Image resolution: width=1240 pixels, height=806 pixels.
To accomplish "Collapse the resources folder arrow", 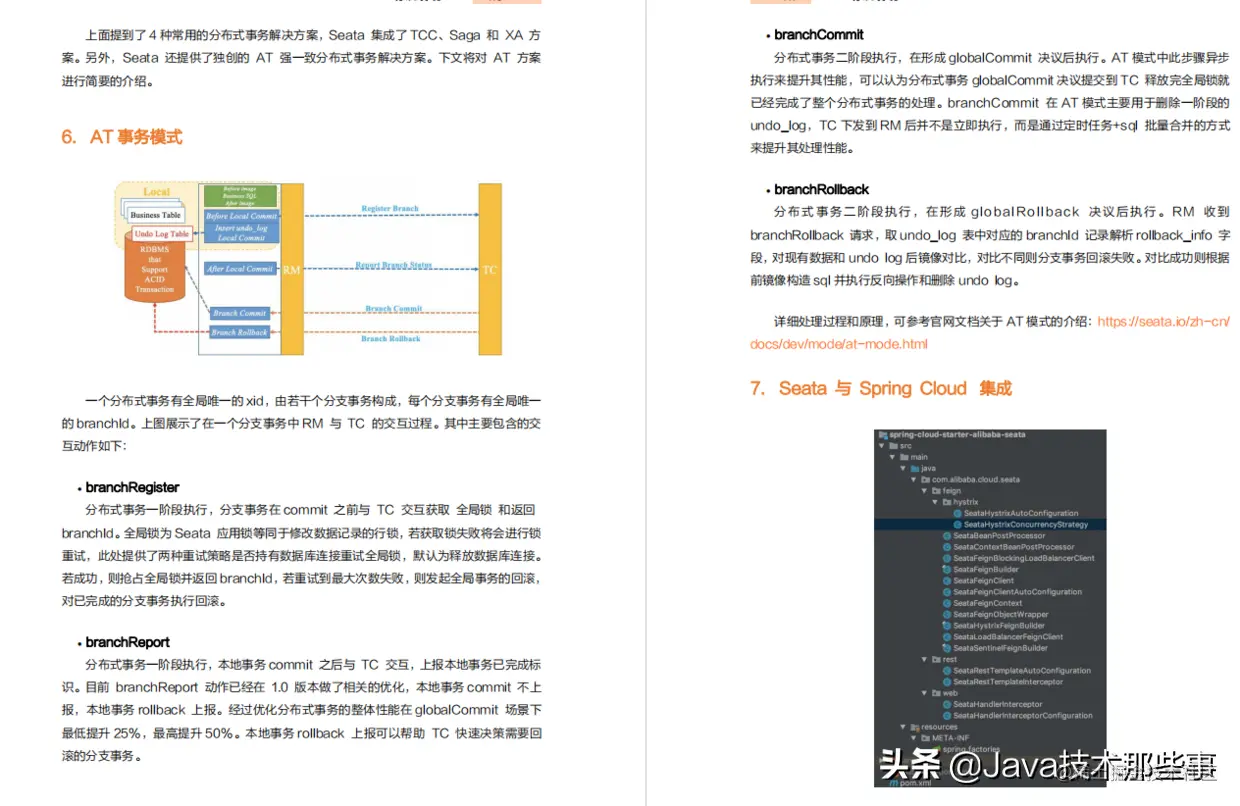I will [902, 727].
